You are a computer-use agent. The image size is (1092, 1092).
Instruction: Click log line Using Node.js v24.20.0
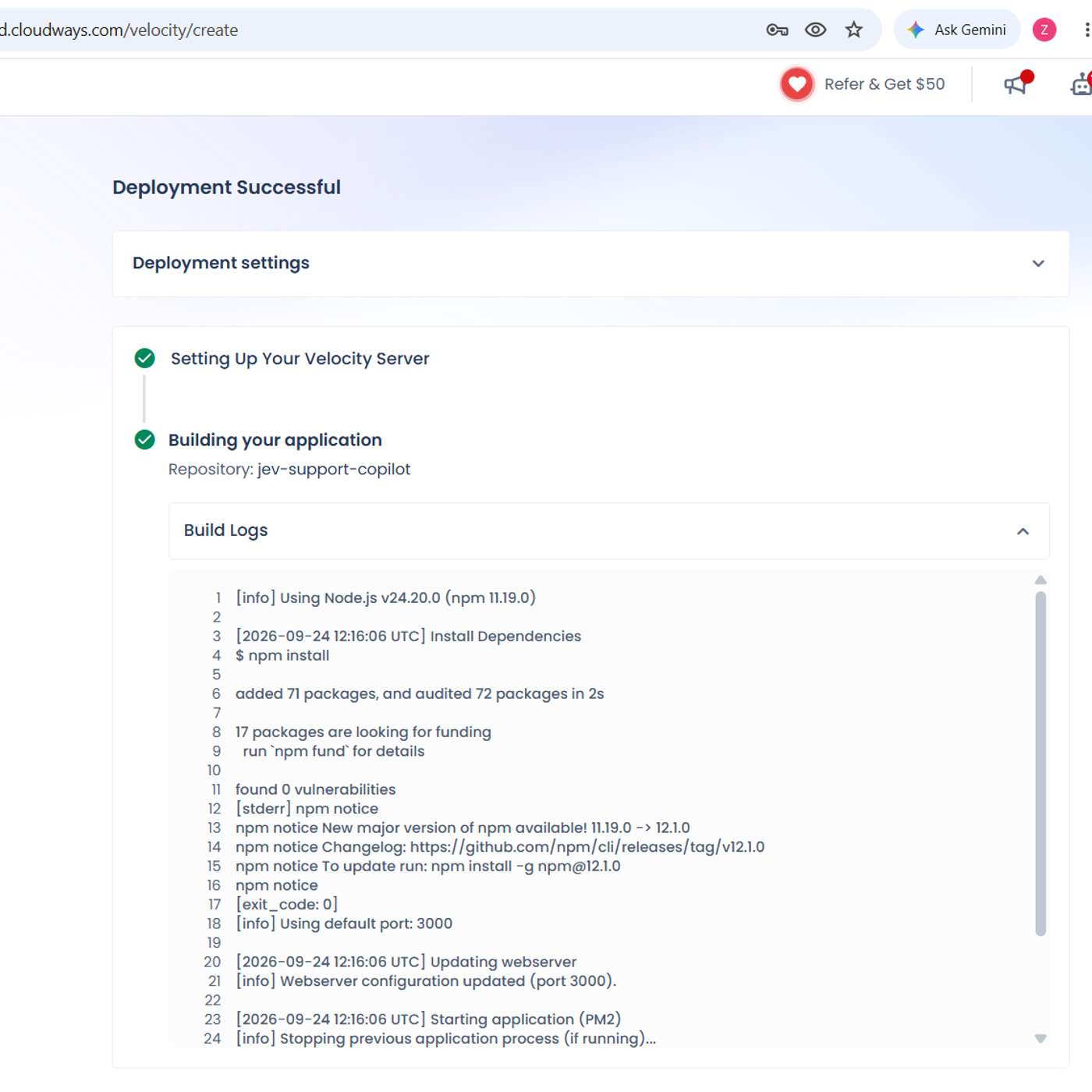[385, 598]
